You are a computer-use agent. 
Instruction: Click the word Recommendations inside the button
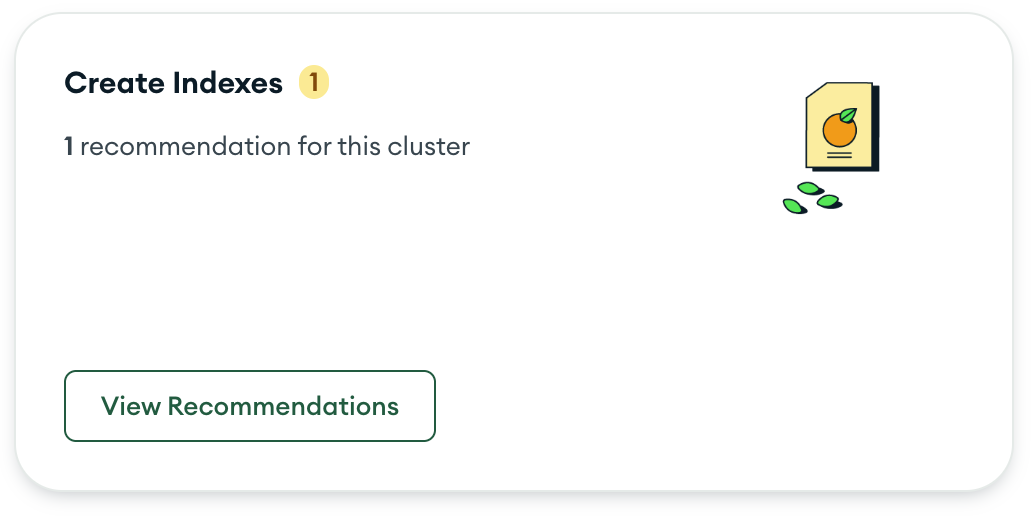tap(283, 406)
